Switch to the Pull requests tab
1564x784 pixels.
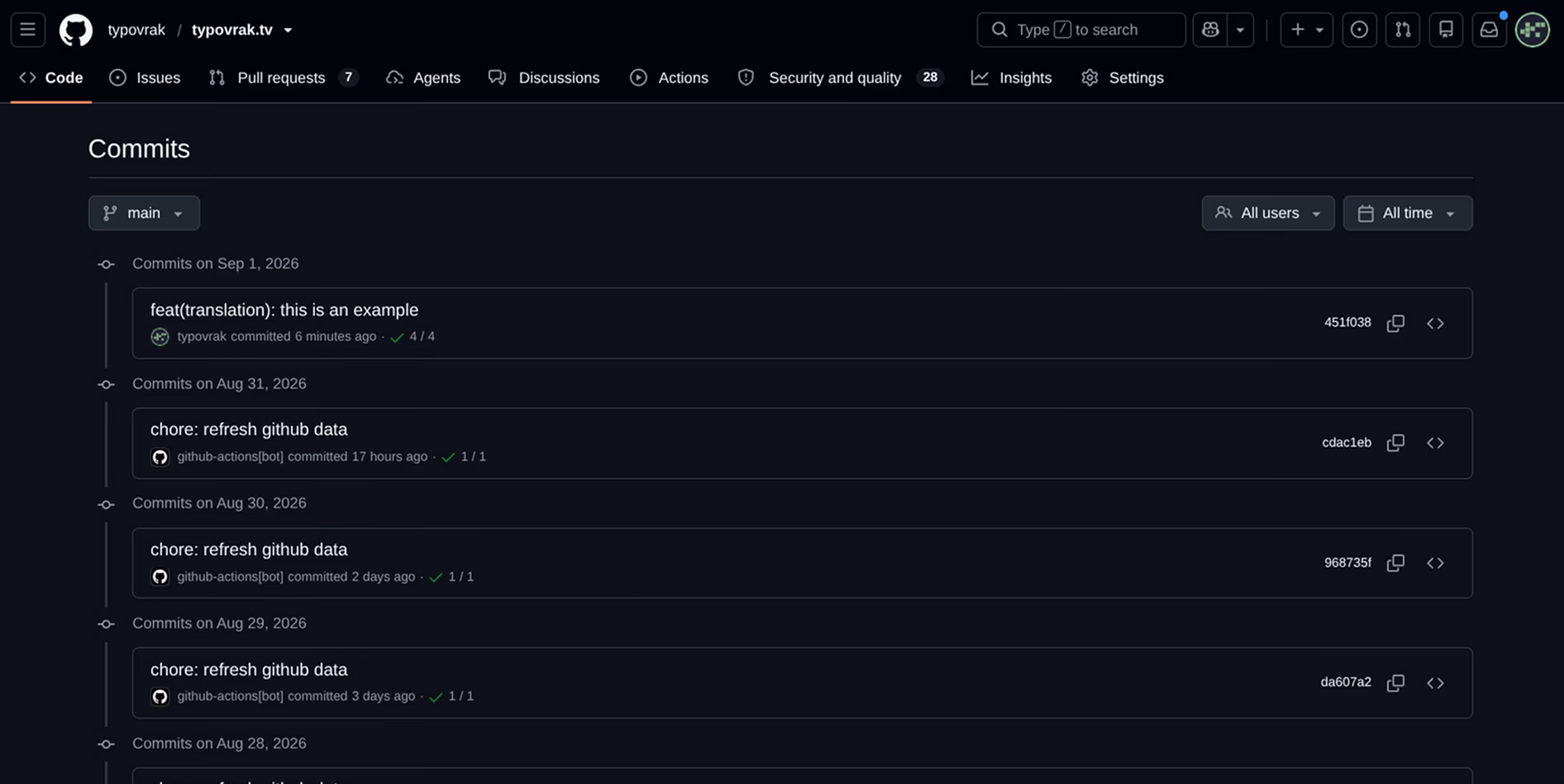(x=283, y=78)
